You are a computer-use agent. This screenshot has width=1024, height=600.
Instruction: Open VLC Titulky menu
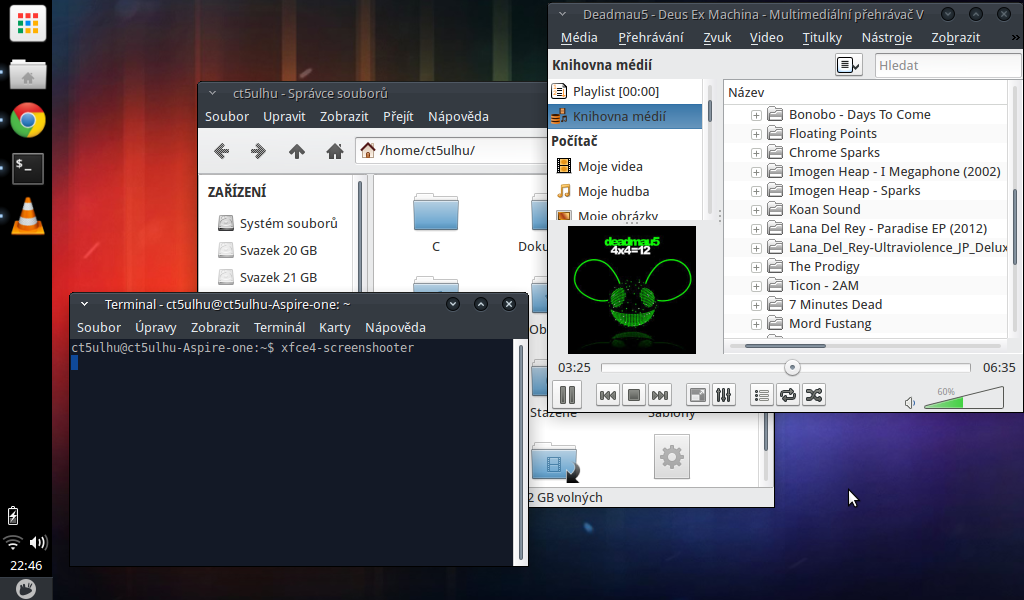pos(822,38)
